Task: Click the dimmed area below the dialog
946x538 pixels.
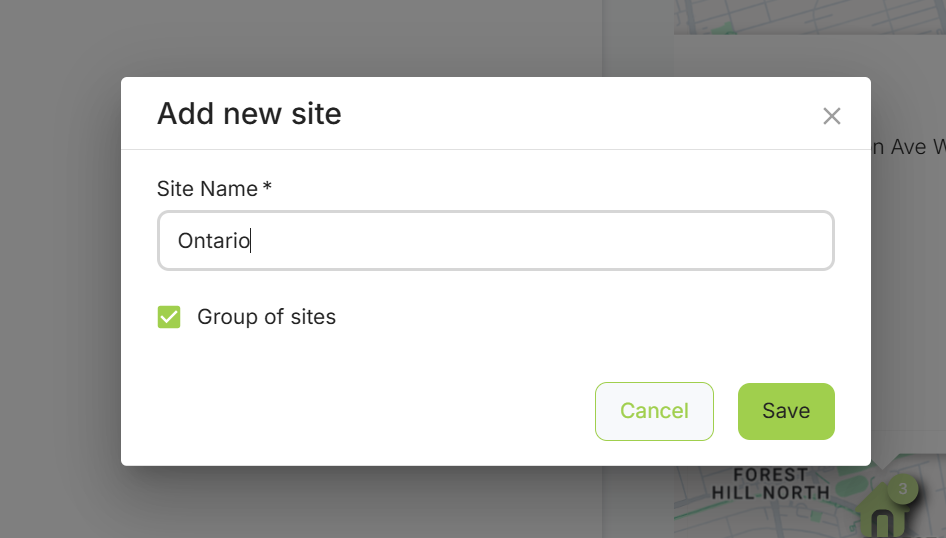Action: pos(400,505)
